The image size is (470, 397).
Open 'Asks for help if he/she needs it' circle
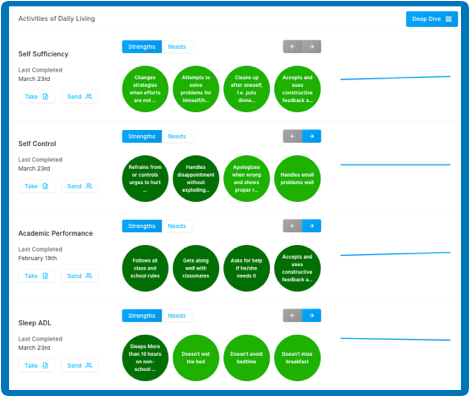click(x=247, y=268)
